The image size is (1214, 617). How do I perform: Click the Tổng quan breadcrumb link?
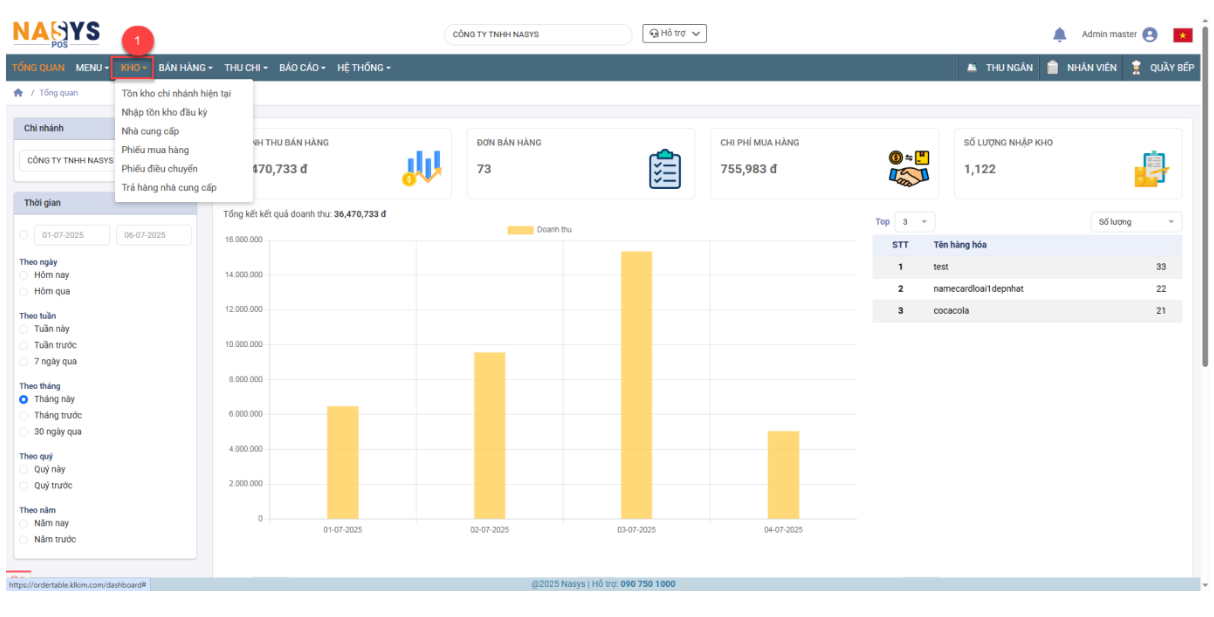58,93
